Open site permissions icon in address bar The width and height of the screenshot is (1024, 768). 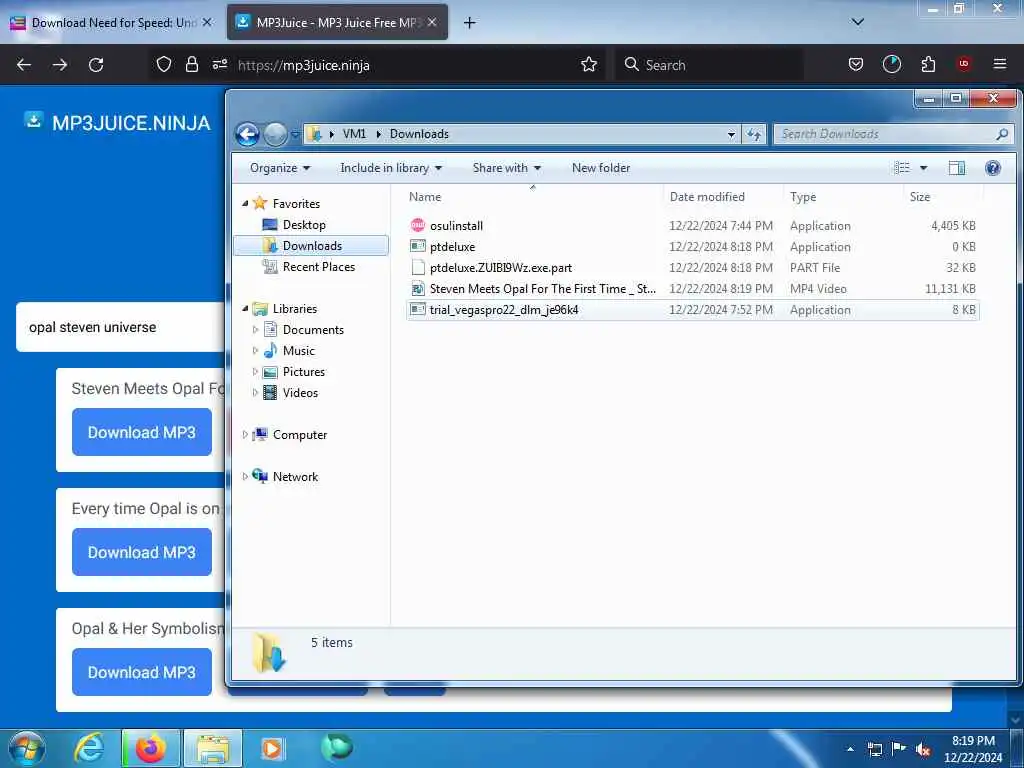pos(219,65)
